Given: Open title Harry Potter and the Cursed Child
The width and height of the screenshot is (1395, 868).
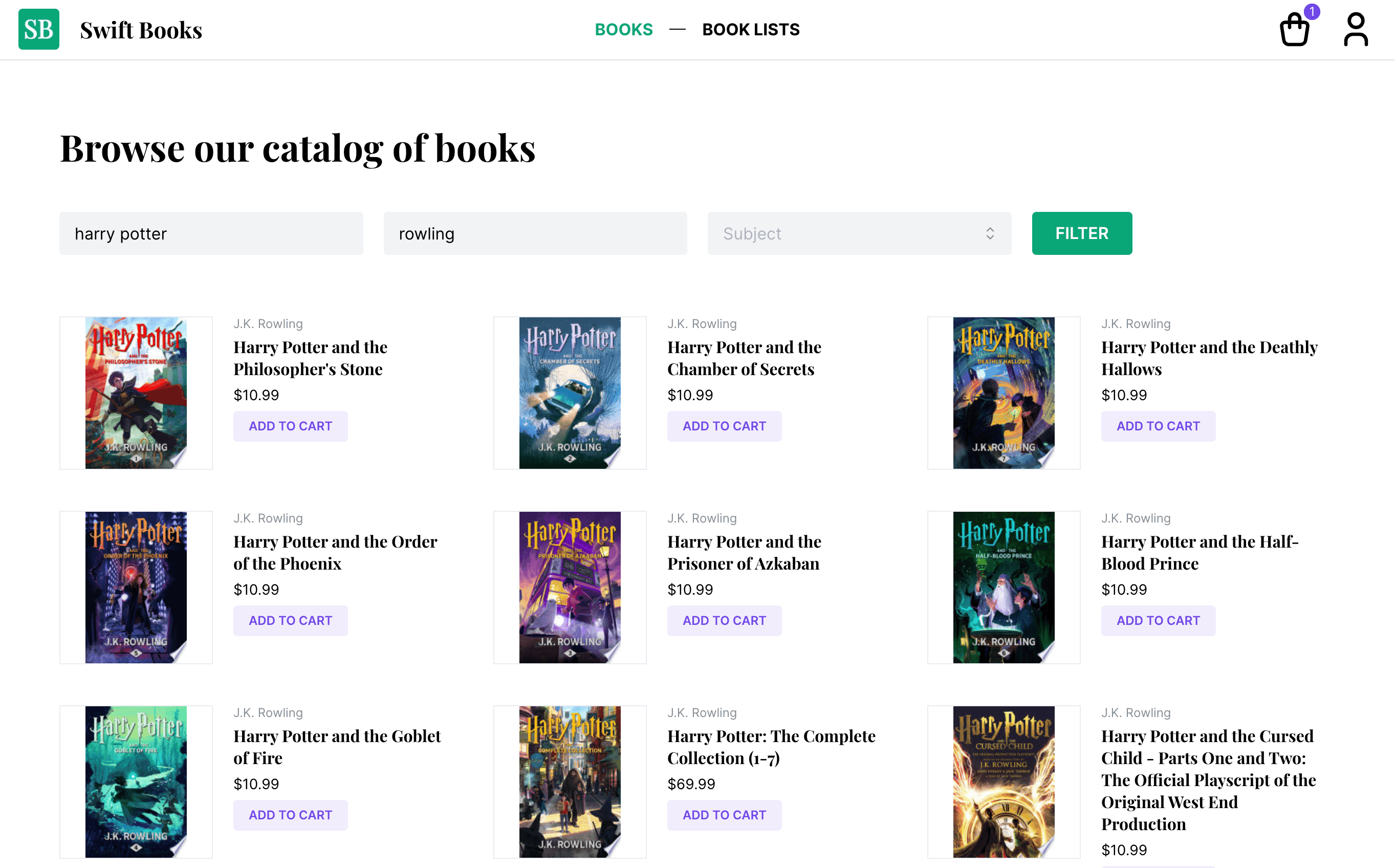Looking at the screenshot, I should coord(1209,780).
